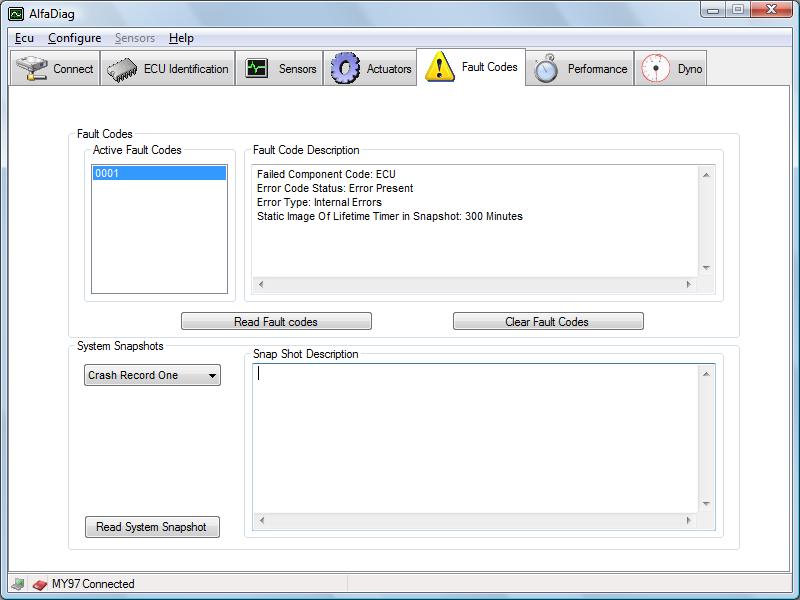Click the Performance stopwatch icon
Image resolution: width=800 pixels, height=600 pixels.
coord(546,68)
